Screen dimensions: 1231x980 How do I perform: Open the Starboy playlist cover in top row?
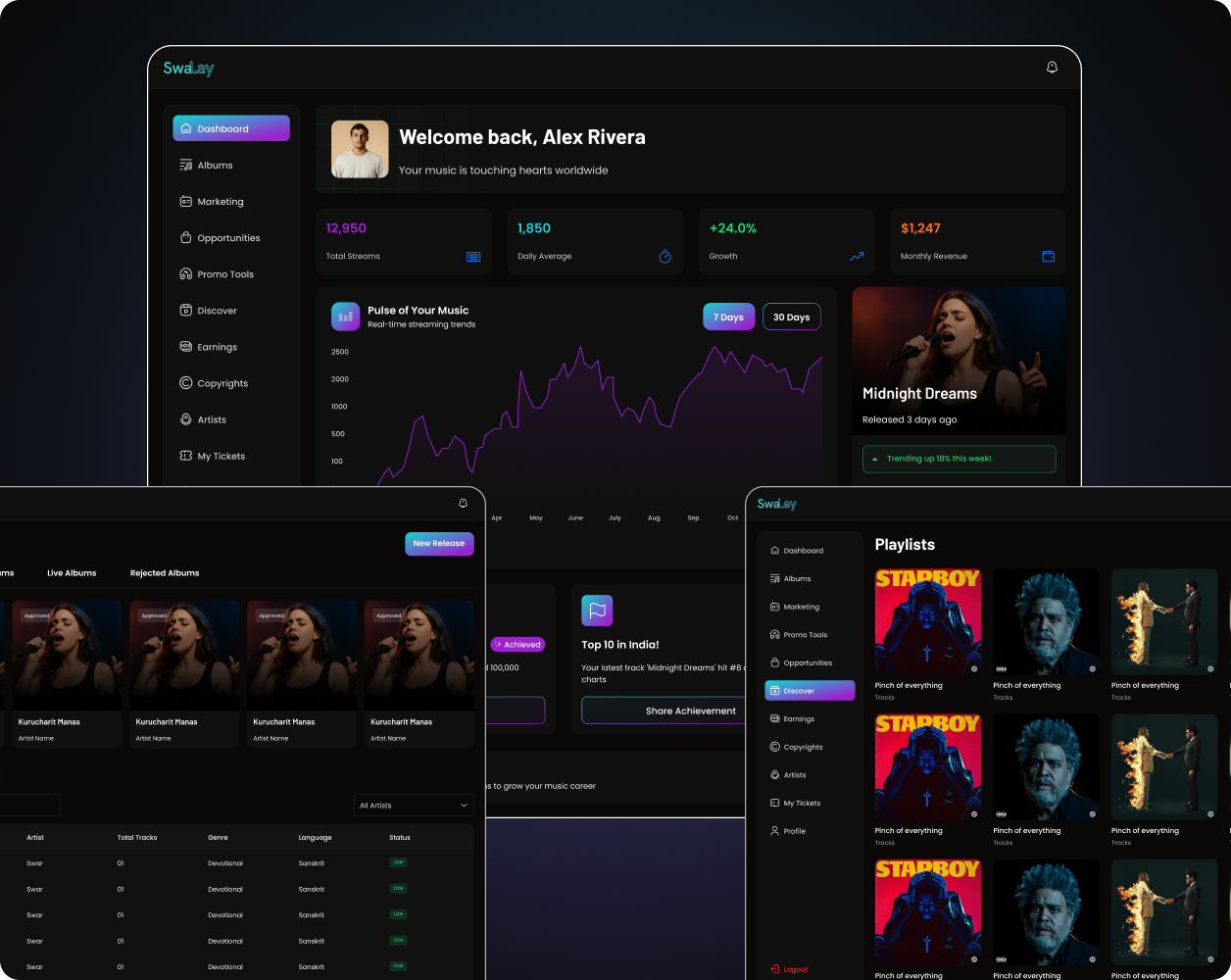click(927, 621)
